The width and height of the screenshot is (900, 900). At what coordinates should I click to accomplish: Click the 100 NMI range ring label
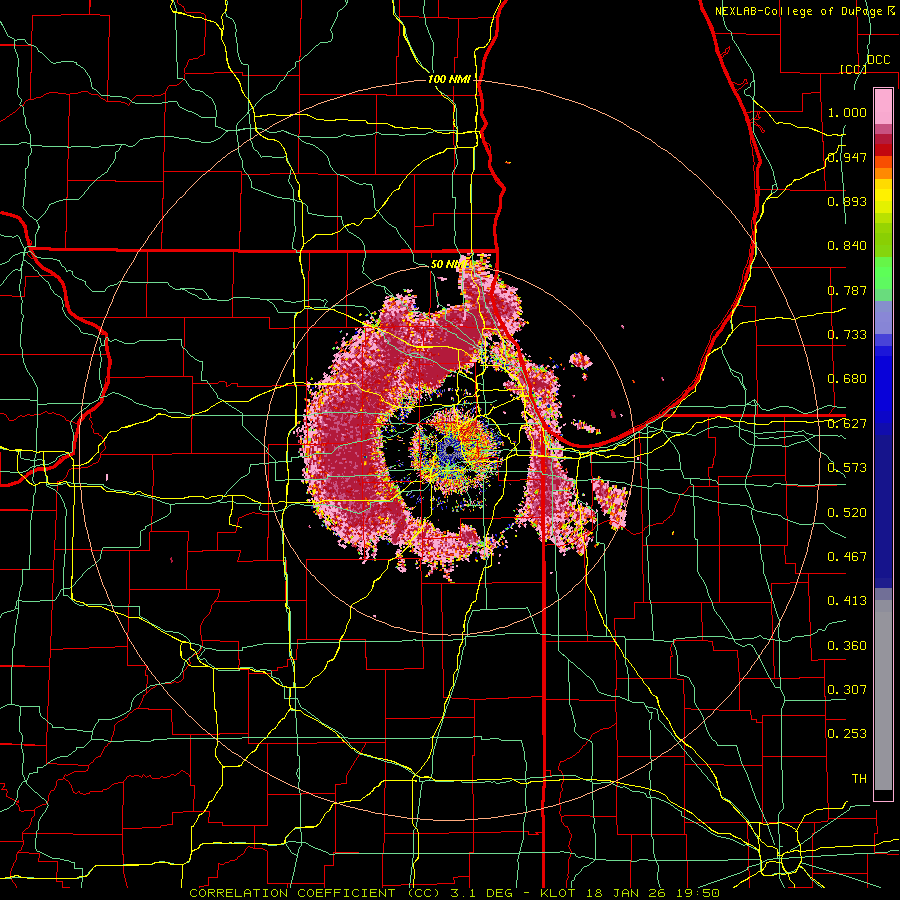click(x=449, y=79)
